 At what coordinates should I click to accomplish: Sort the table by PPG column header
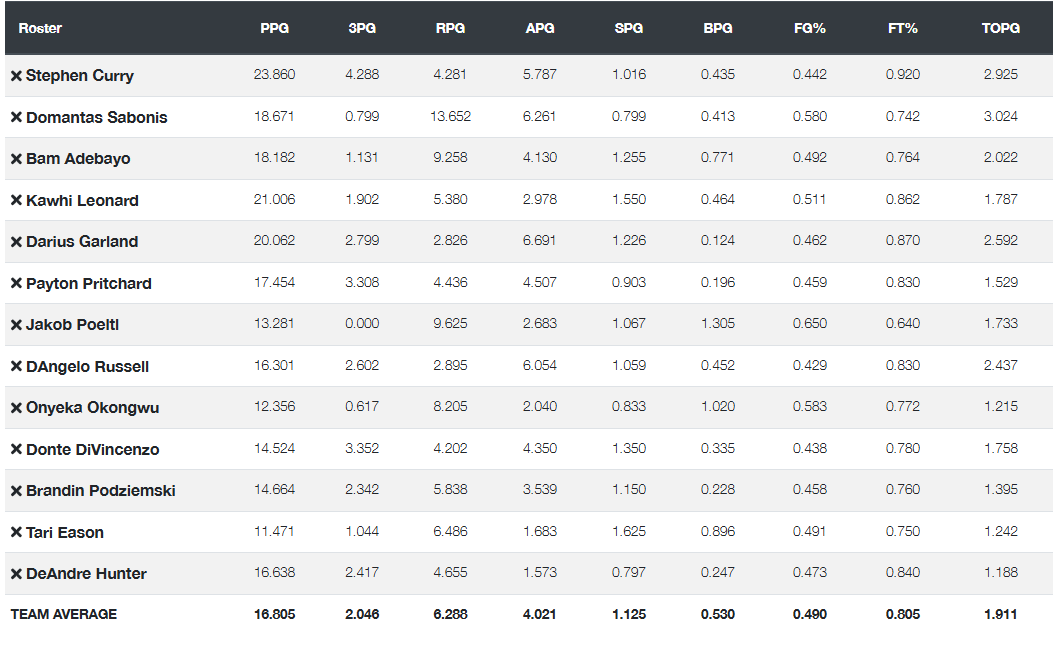click(x=274, y=28)
